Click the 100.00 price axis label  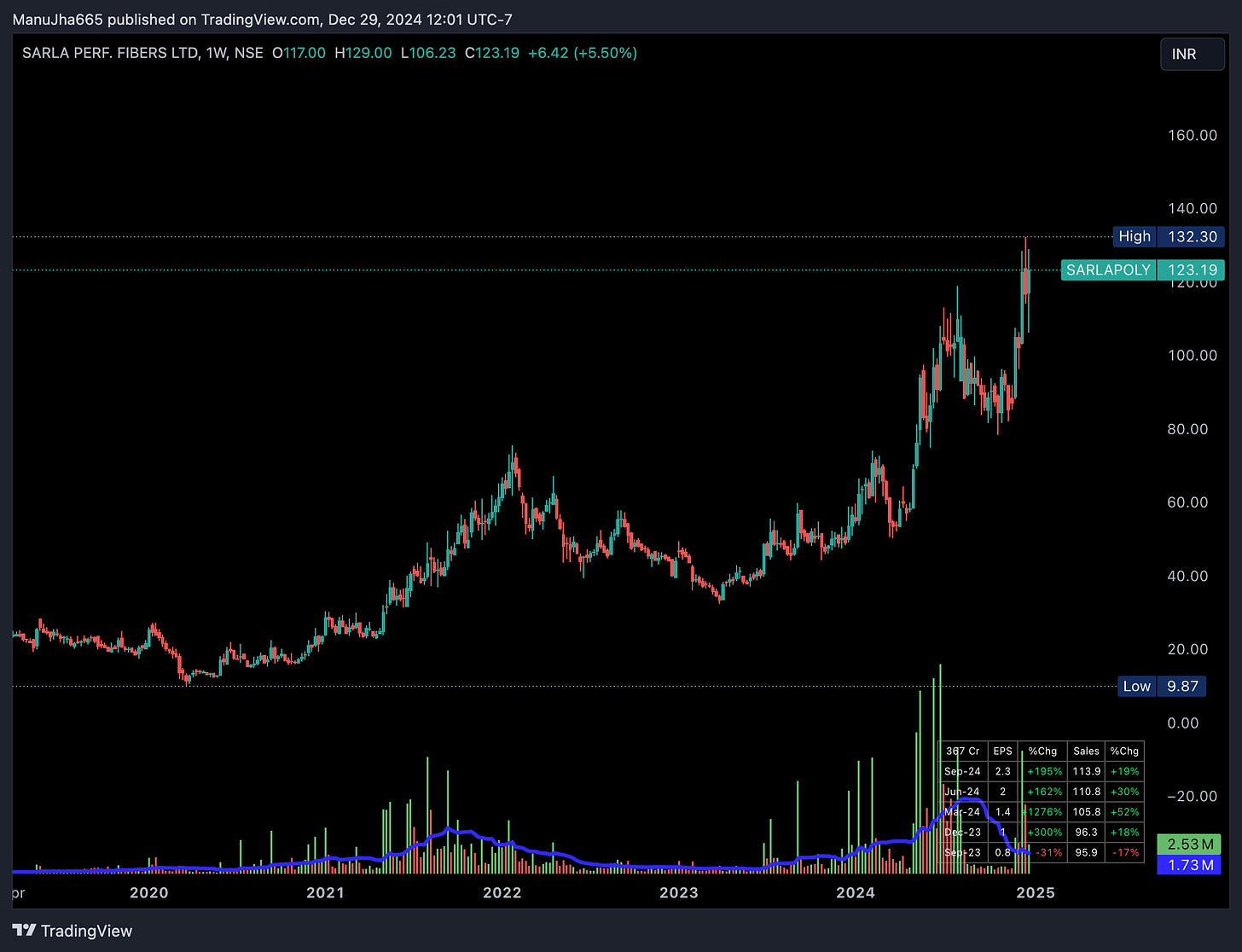click(x=1193, y=355)
